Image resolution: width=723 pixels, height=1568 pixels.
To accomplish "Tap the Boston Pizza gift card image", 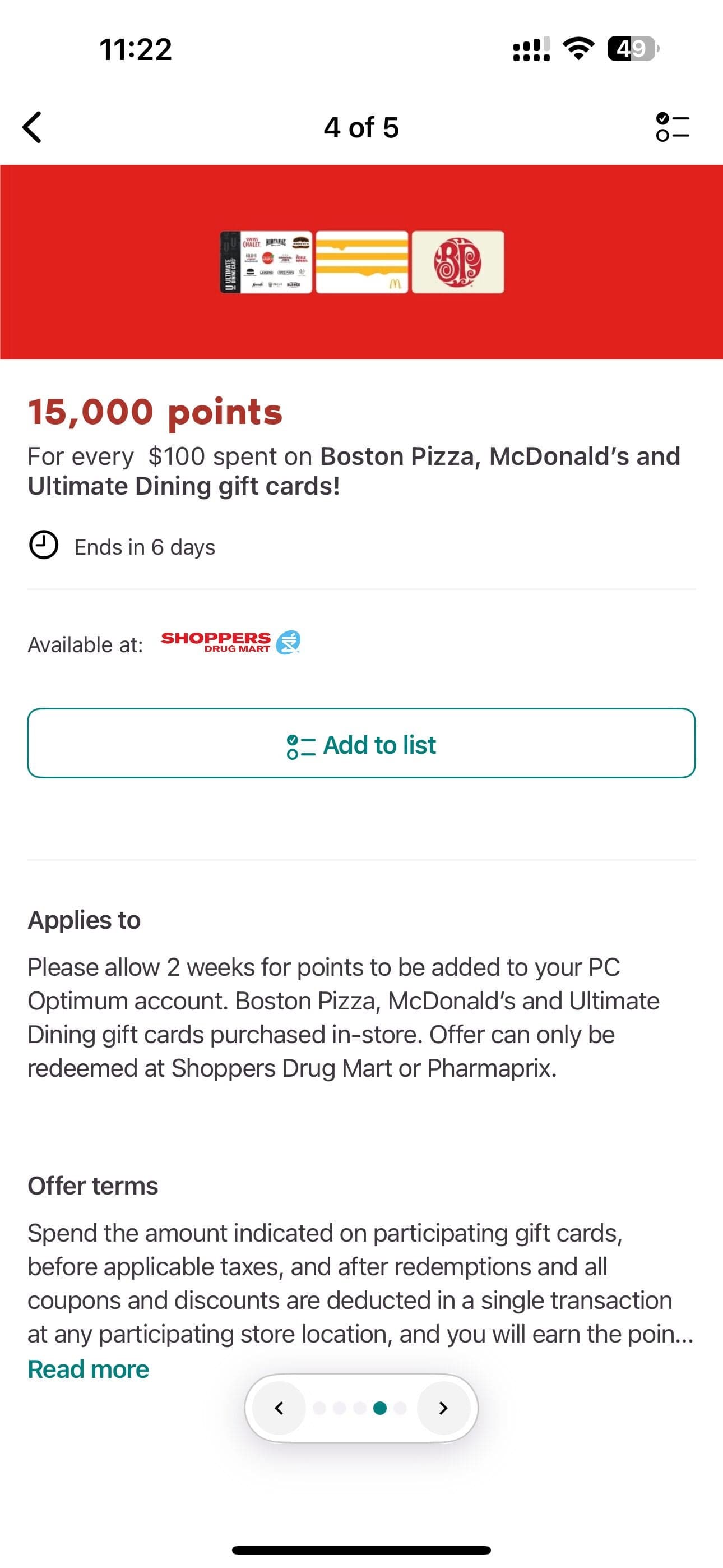I will (458, 262).
